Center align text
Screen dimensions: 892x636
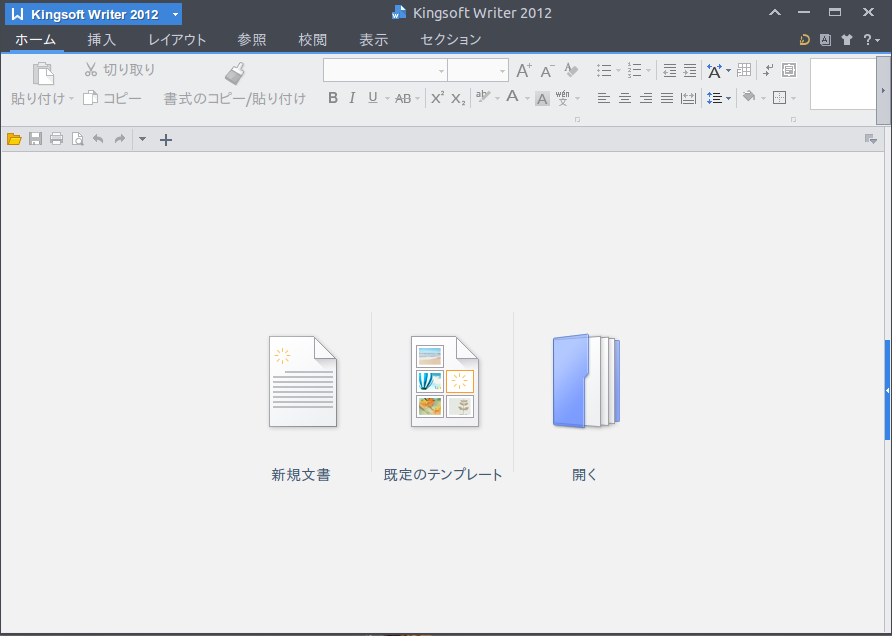625,98
